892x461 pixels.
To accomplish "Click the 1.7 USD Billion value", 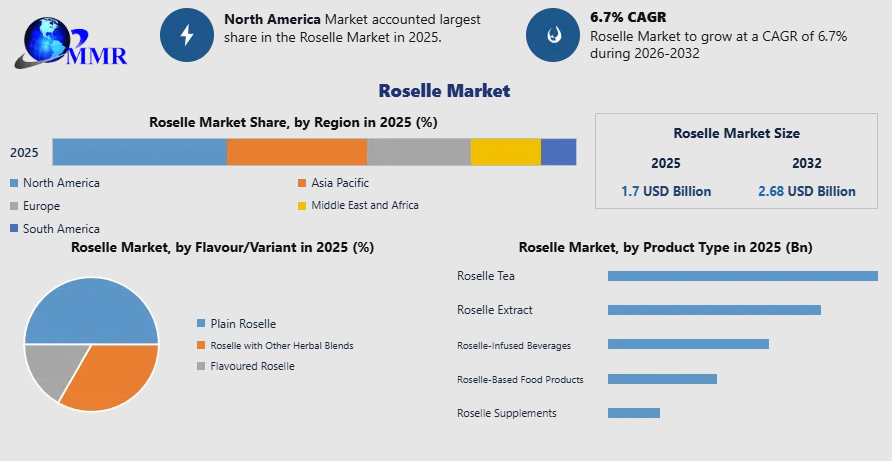I will coord(666,191).
